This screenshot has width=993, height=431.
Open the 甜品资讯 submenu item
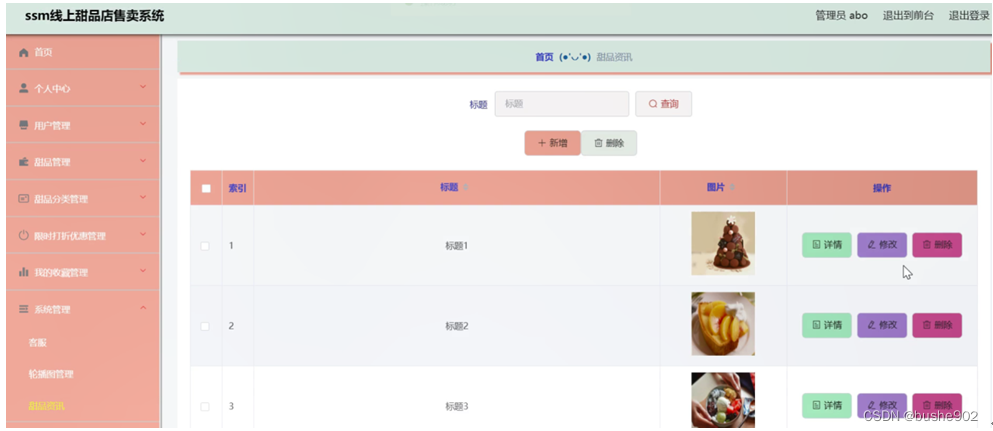click(x=46, y=406)
